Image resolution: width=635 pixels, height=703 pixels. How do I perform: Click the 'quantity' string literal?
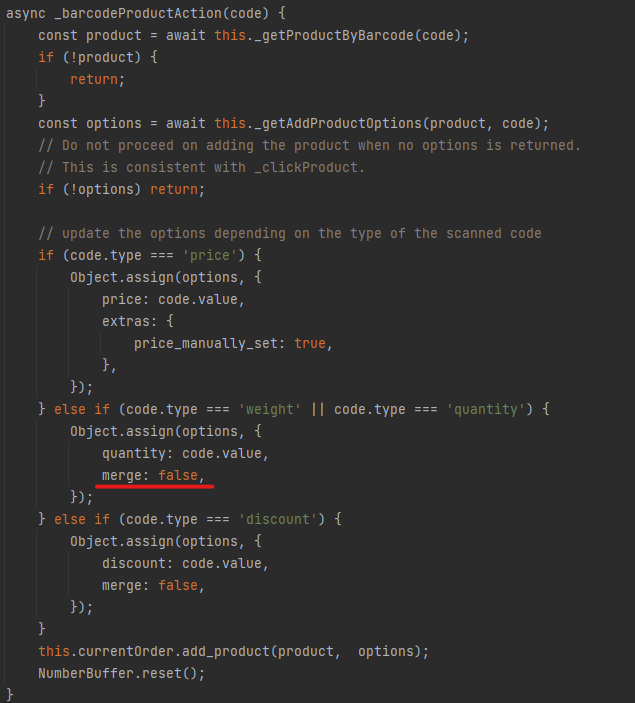tap(486, 409)
